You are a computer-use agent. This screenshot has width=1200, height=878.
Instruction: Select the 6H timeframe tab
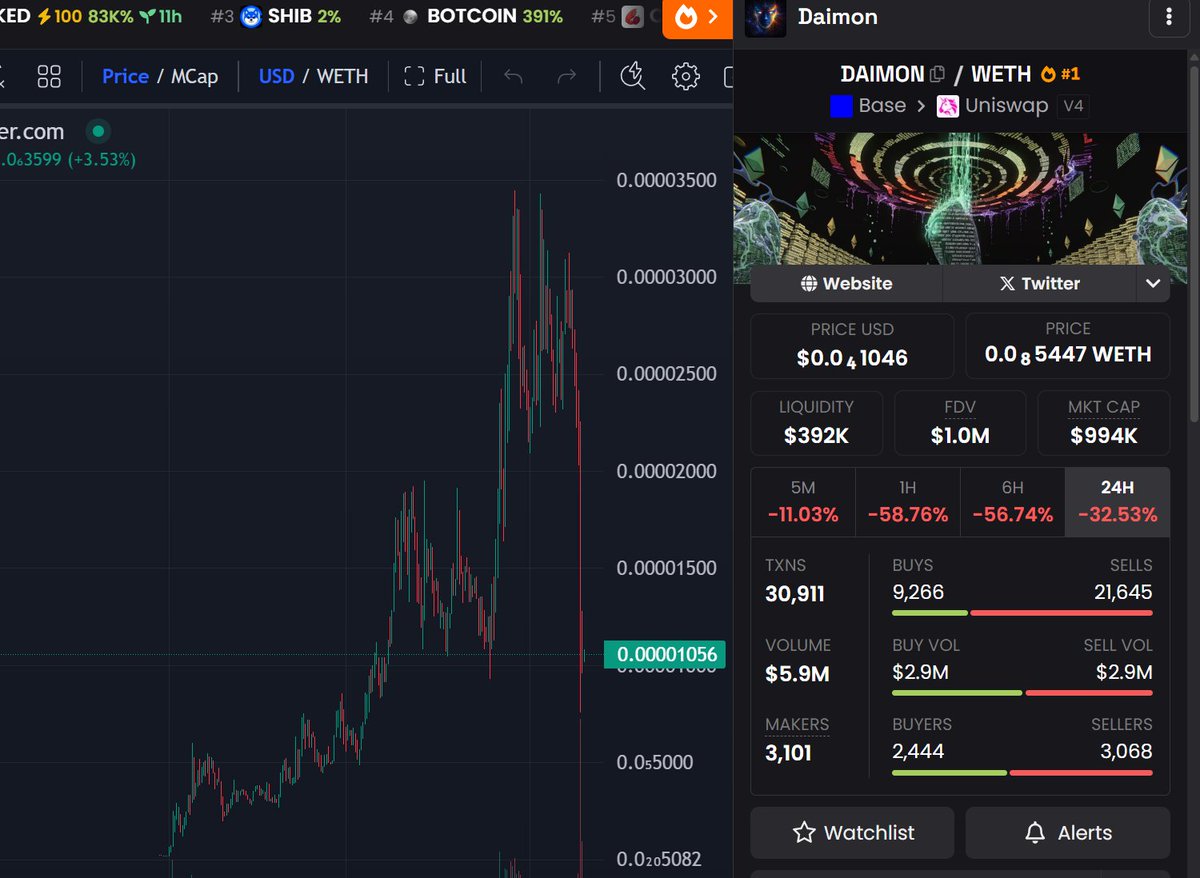pyautogui.click(x=1013, y=502)
